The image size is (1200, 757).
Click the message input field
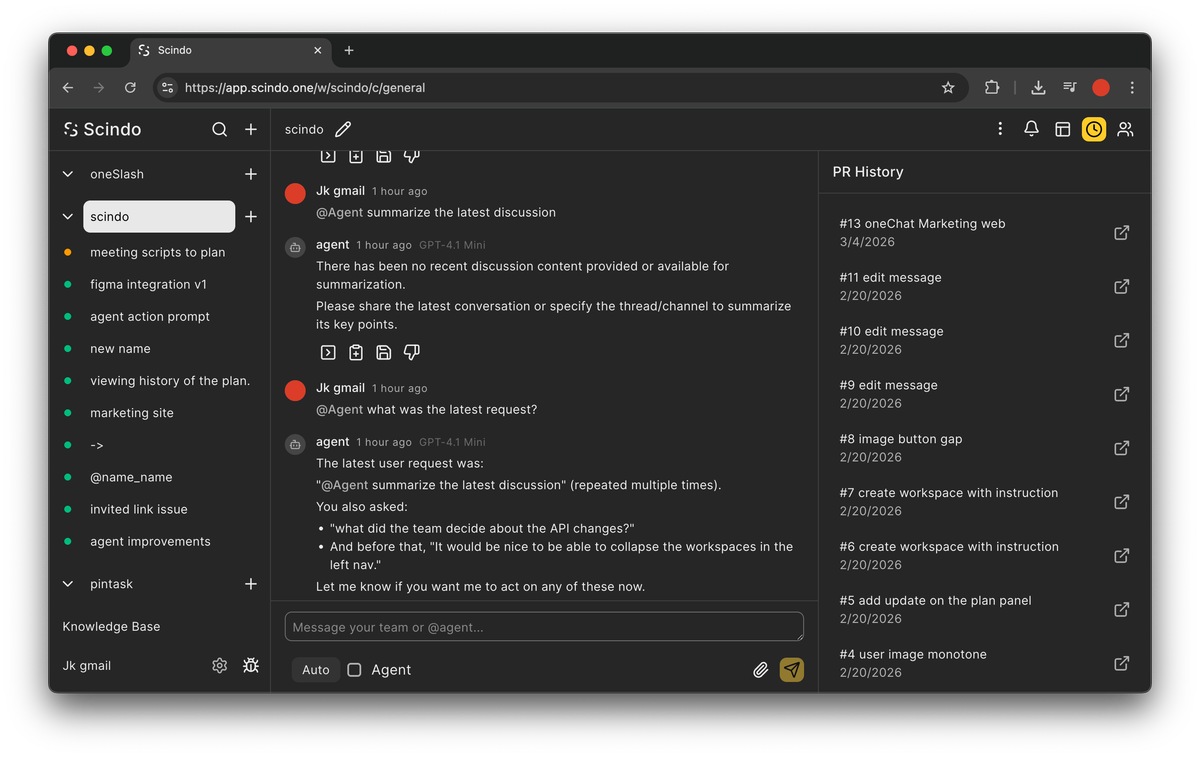coord(544,627)
